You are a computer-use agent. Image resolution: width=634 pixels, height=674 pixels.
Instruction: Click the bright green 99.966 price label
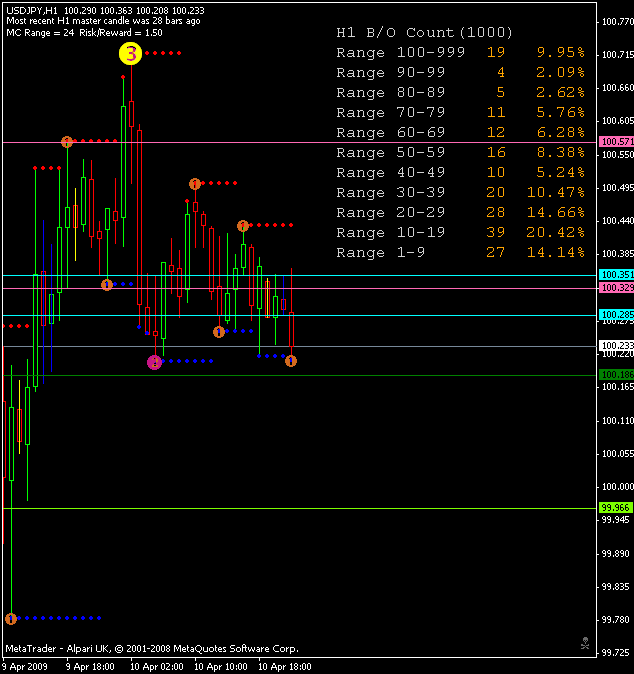point(614,508)
